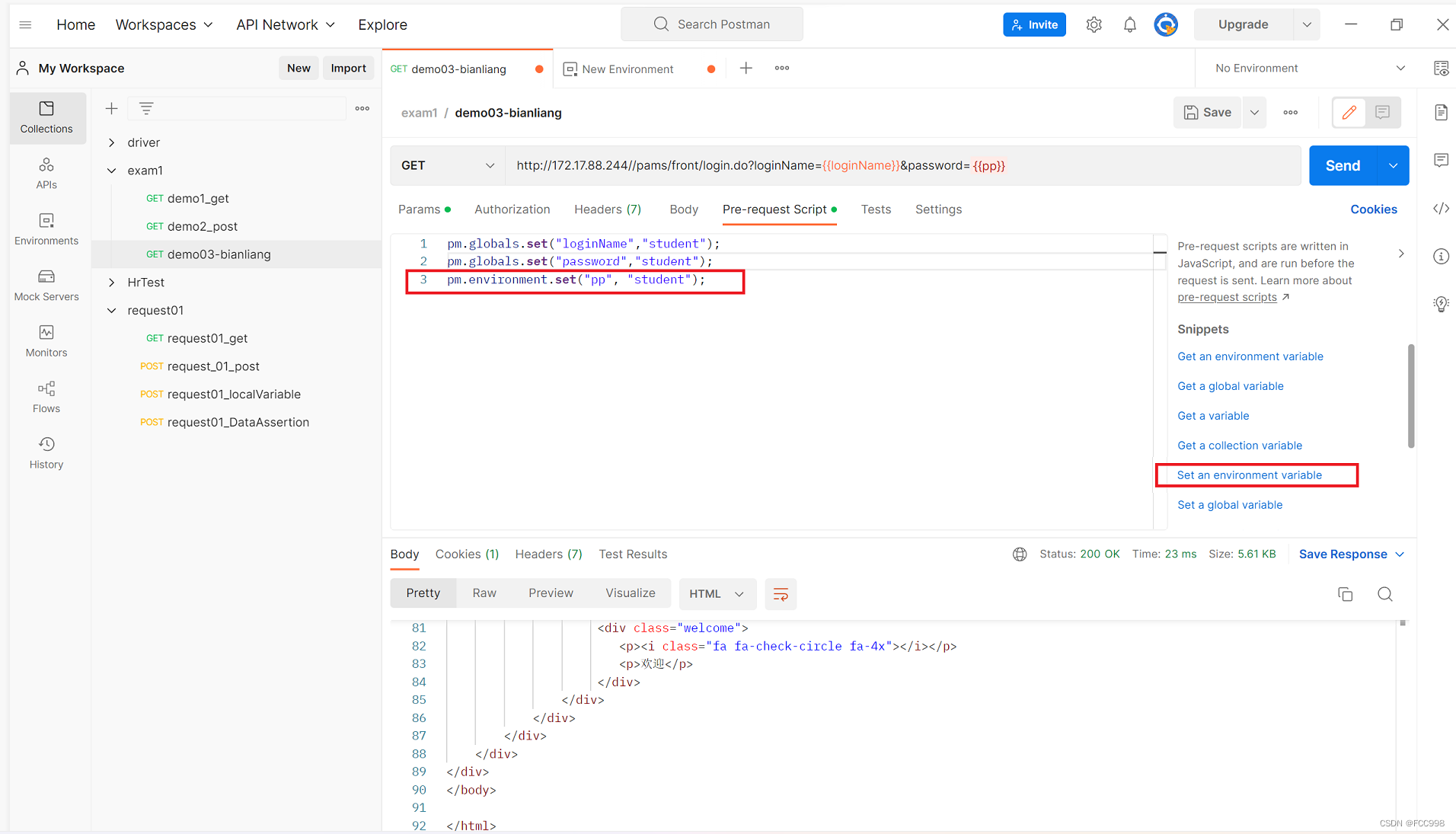Open the API Network dropdown
1456x834 pixels.
pyautogui.click(x=286, y=24)
